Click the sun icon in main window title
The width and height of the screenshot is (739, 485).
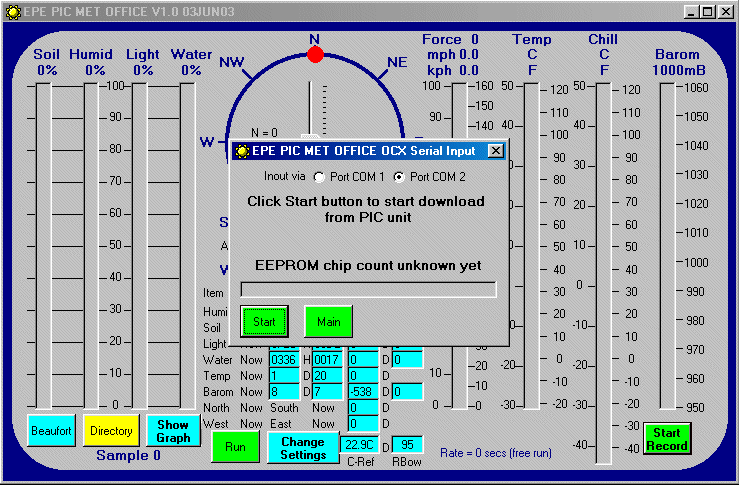tap(14, 12)
